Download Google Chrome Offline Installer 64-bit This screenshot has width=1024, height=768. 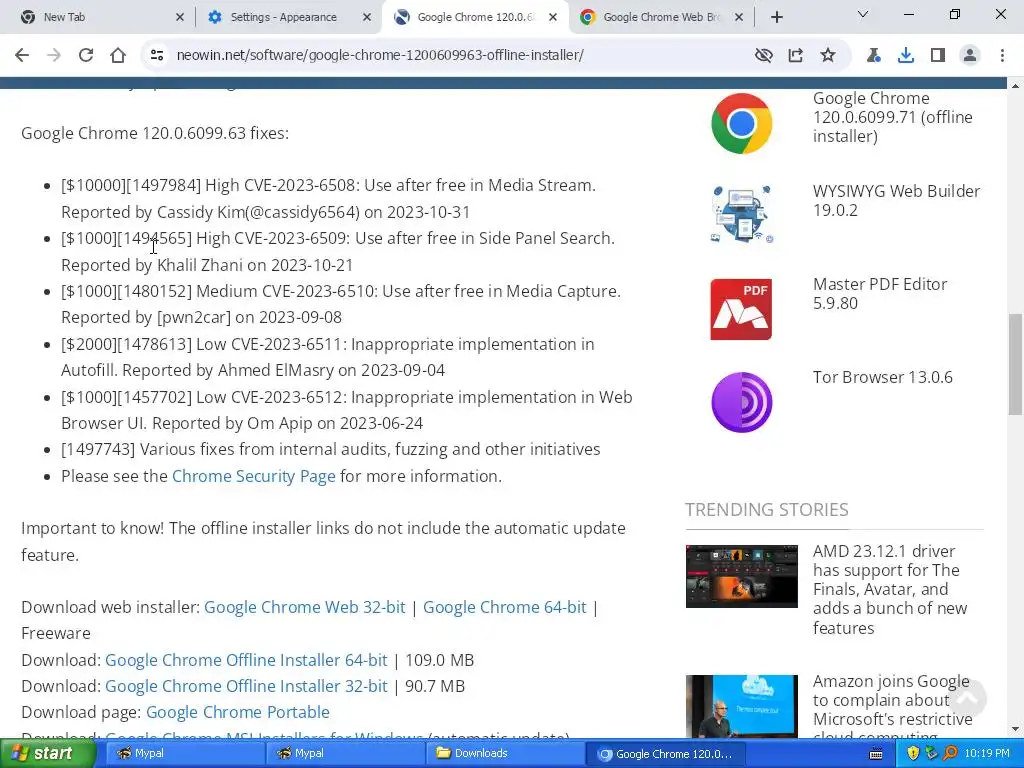click(246, 660)
